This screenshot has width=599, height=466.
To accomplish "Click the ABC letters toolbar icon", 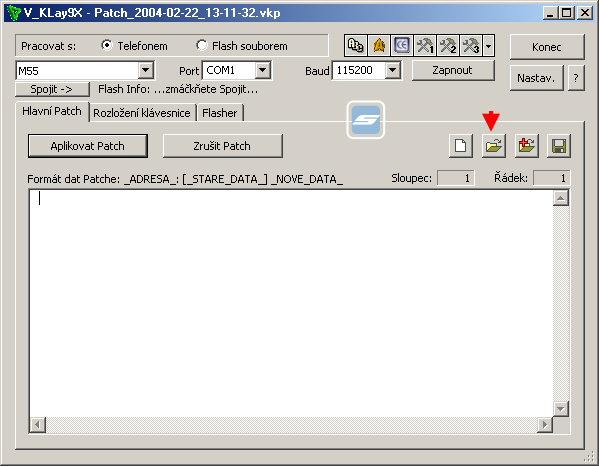I will [356, 46].
